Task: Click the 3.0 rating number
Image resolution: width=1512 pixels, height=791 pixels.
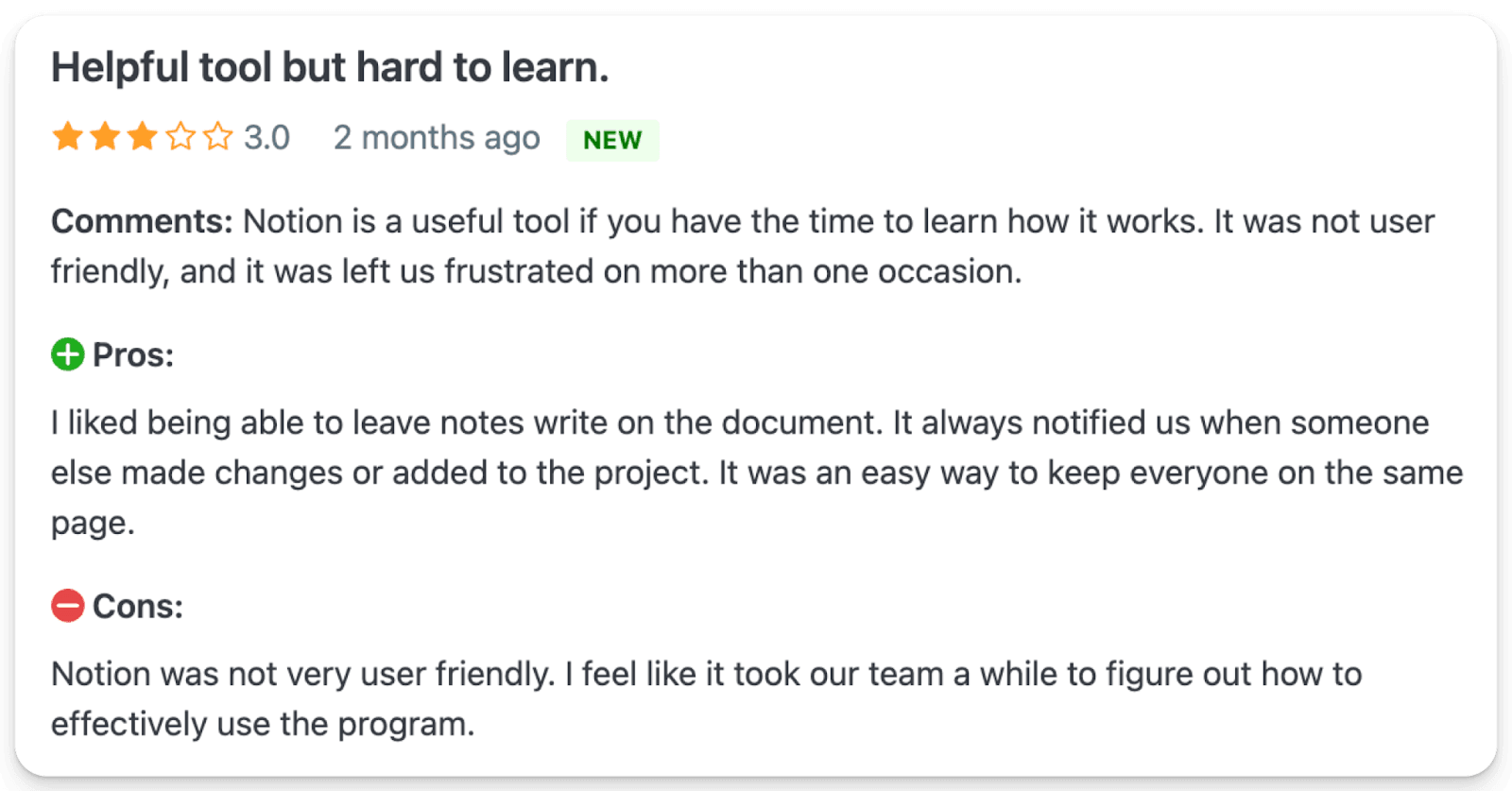Action: point(266,138)
